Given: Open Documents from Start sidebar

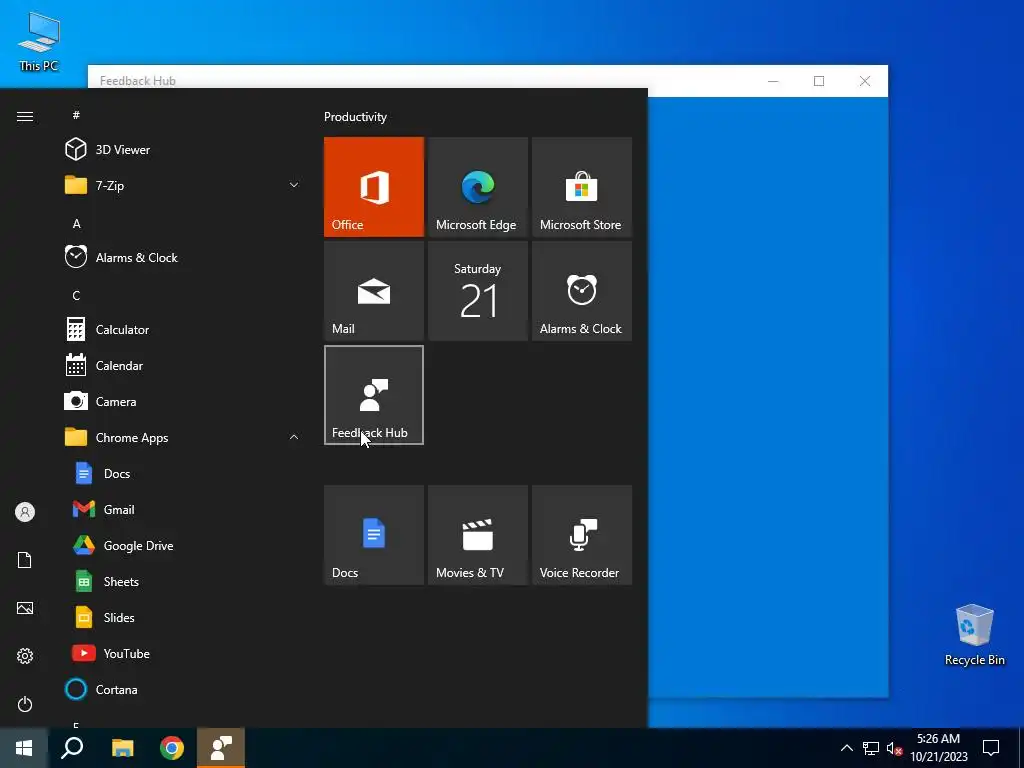Looking at the screenshot, I should pos(25,560).
